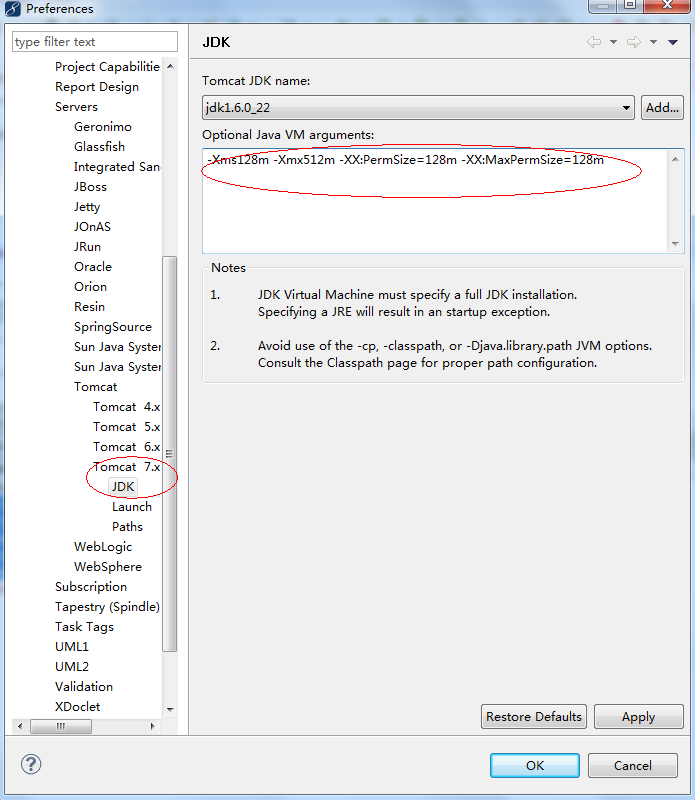Select UML1 in the tree
This screenshot has width=695, height=800.
point(72,646)
